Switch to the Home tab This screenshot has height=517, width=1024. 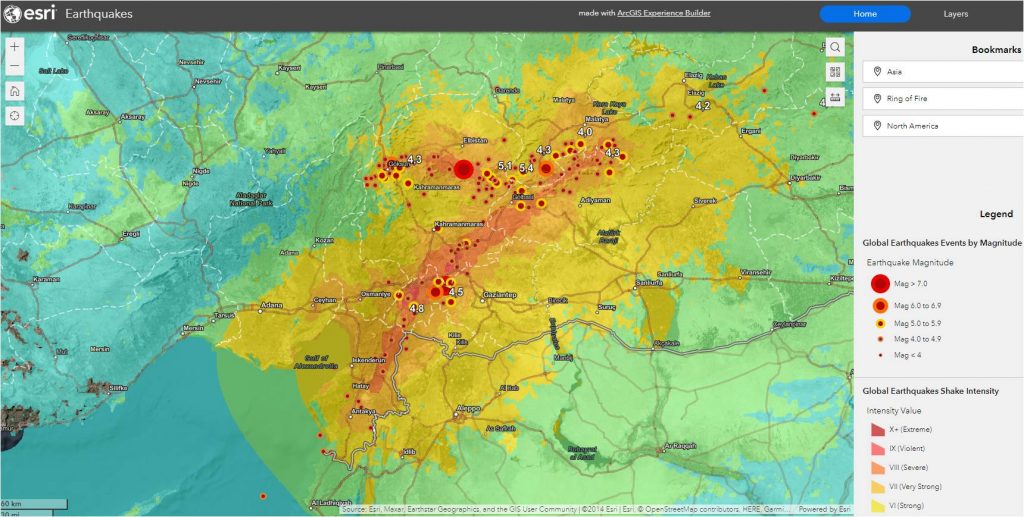pyautogui.click(x=865, y=14)
